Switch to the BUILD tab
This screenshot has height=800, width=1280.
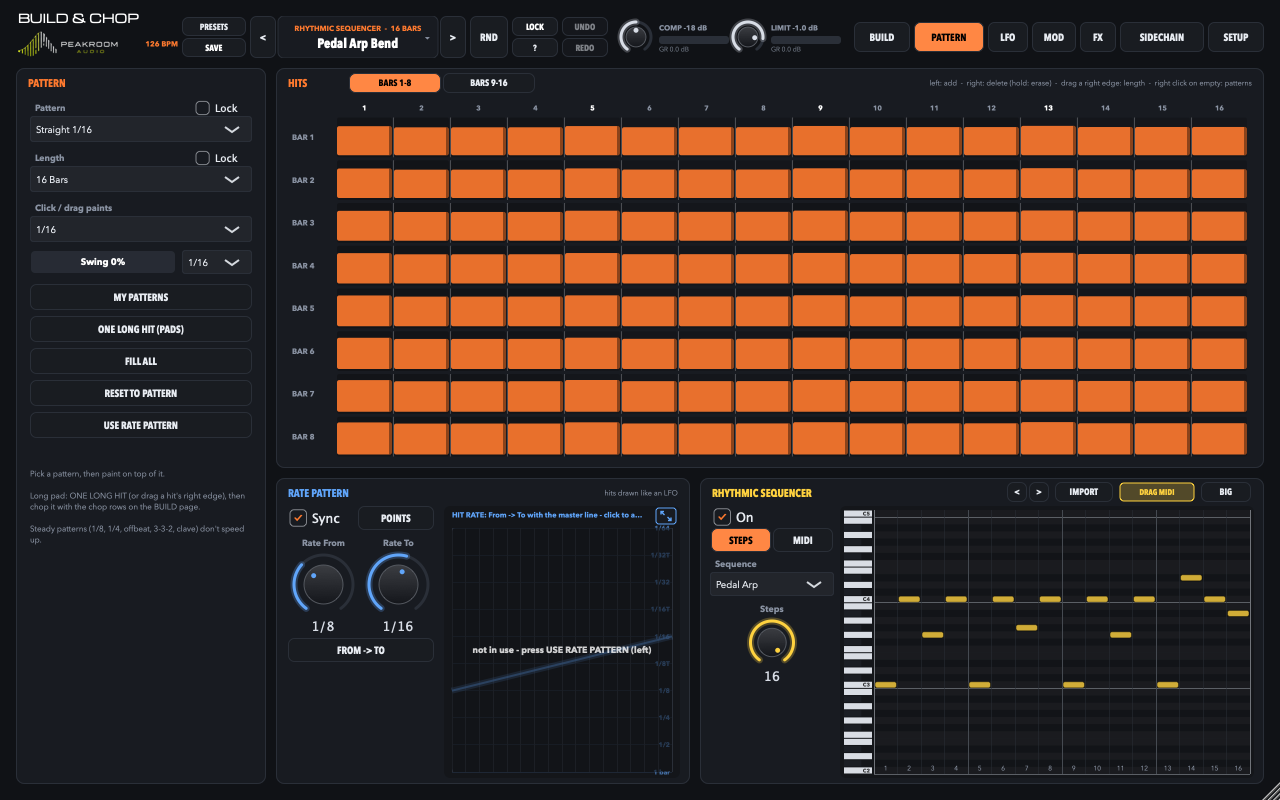point(882,37)
